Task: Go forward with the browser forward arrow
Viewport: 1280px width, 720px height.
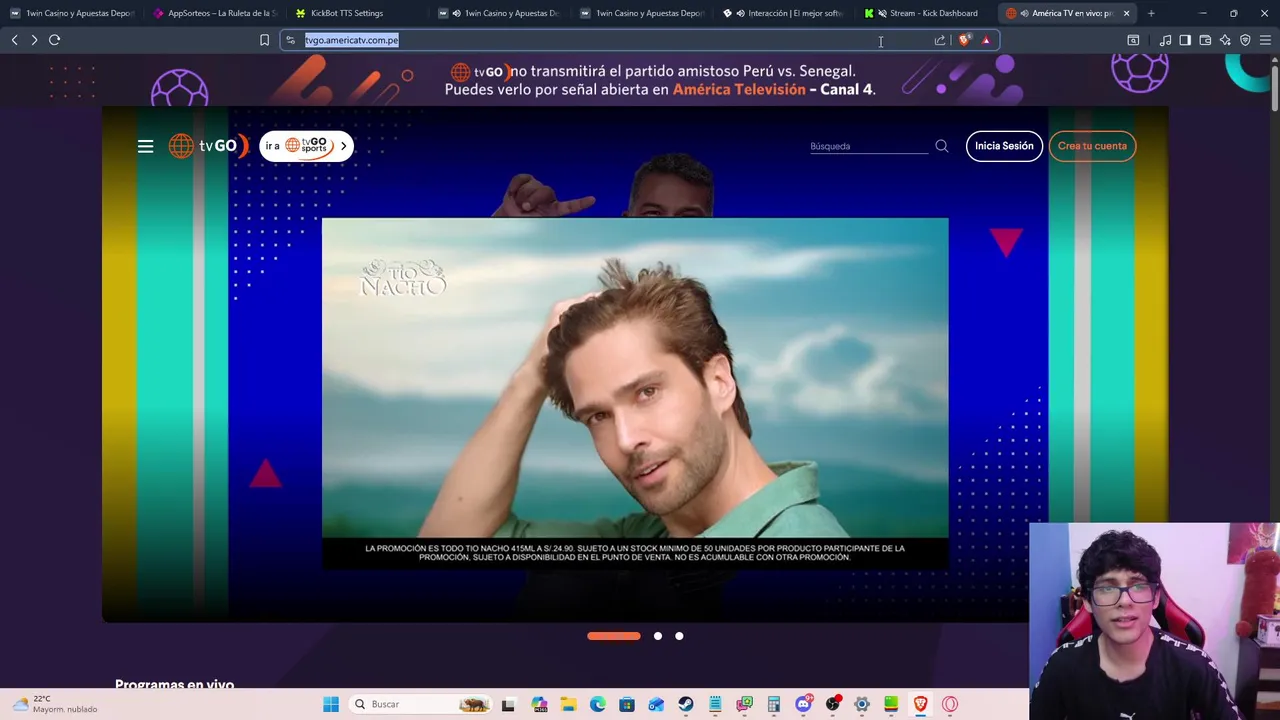Action: click(34, 40)
